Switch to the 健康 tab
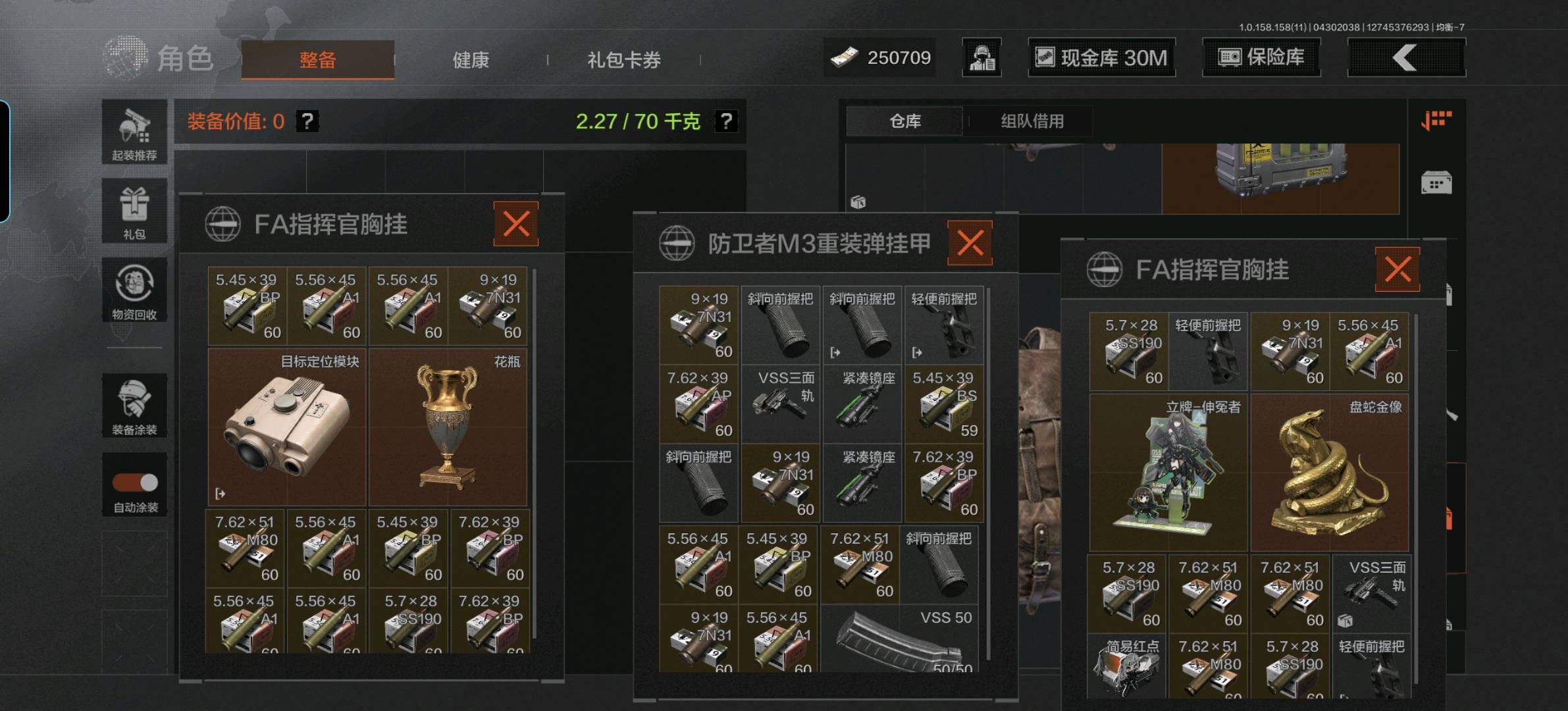 471,60
